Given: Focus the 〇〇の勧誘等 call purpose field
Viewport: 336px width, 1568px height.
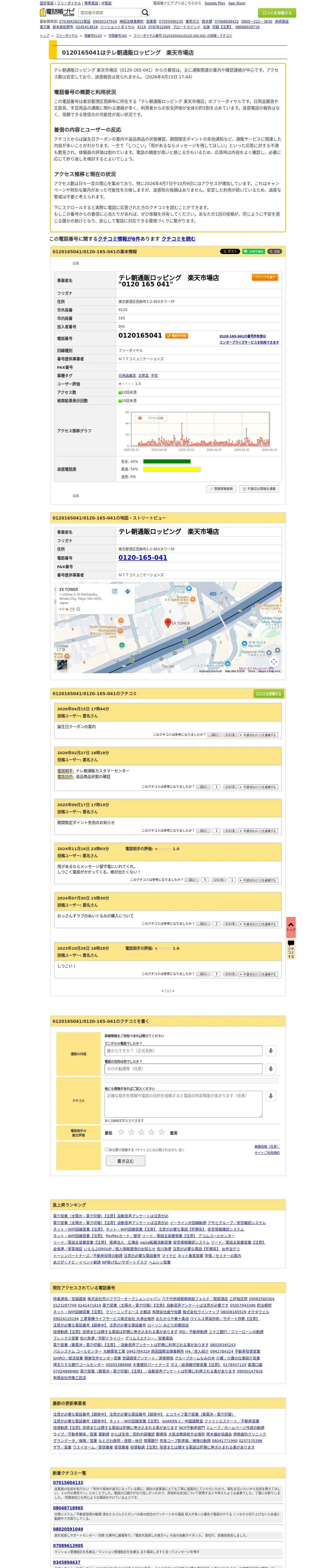Looking at the screenshot, I should click(183, 1069).
